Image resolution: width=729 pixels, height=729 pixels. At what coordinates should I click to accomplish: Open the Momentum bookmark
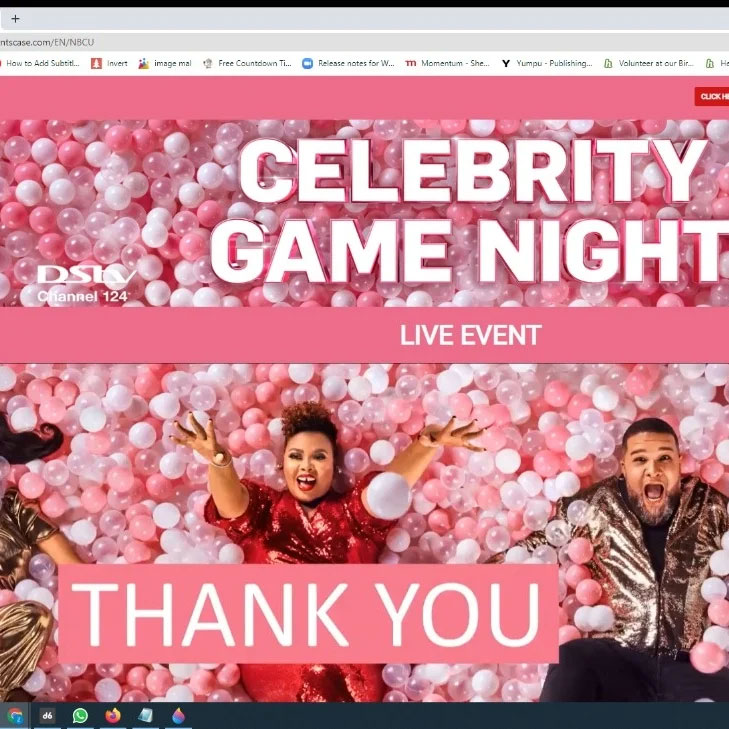point(447,63)
